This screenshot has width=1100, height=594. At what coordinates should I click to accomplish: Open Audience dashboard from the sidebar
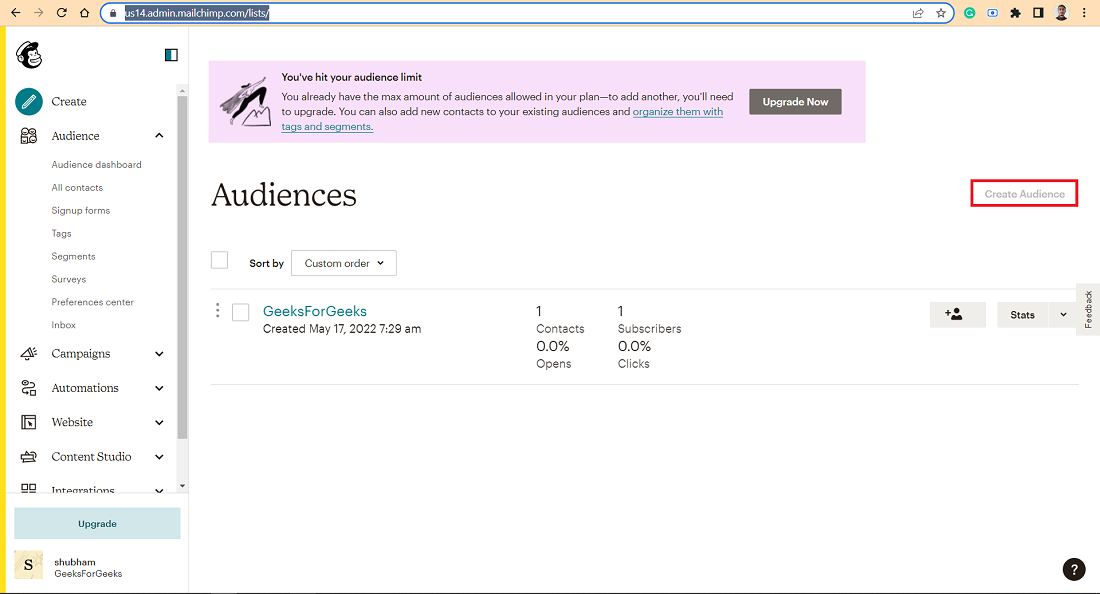click(96, 165)
